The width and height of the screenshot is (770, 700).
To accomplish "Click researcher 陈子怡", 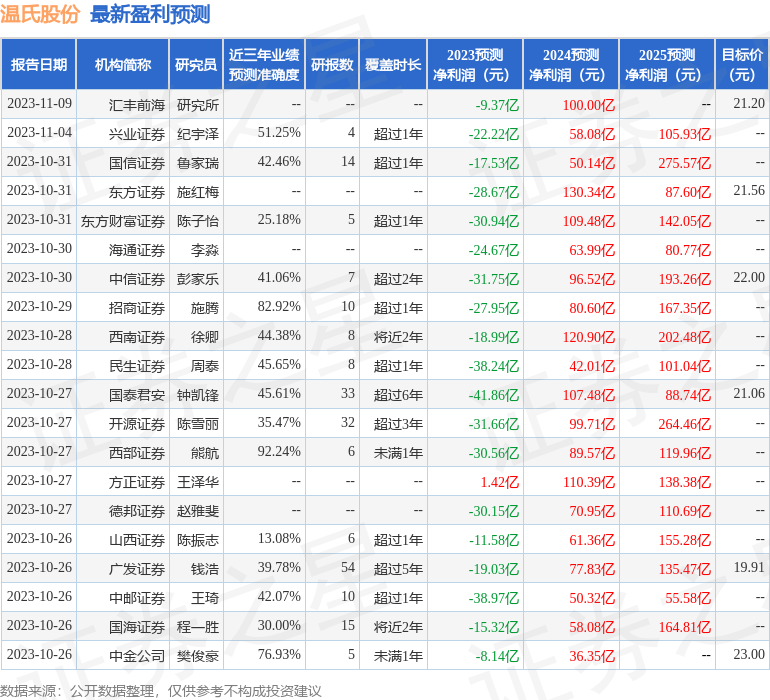I will click(x=198, y=221).
